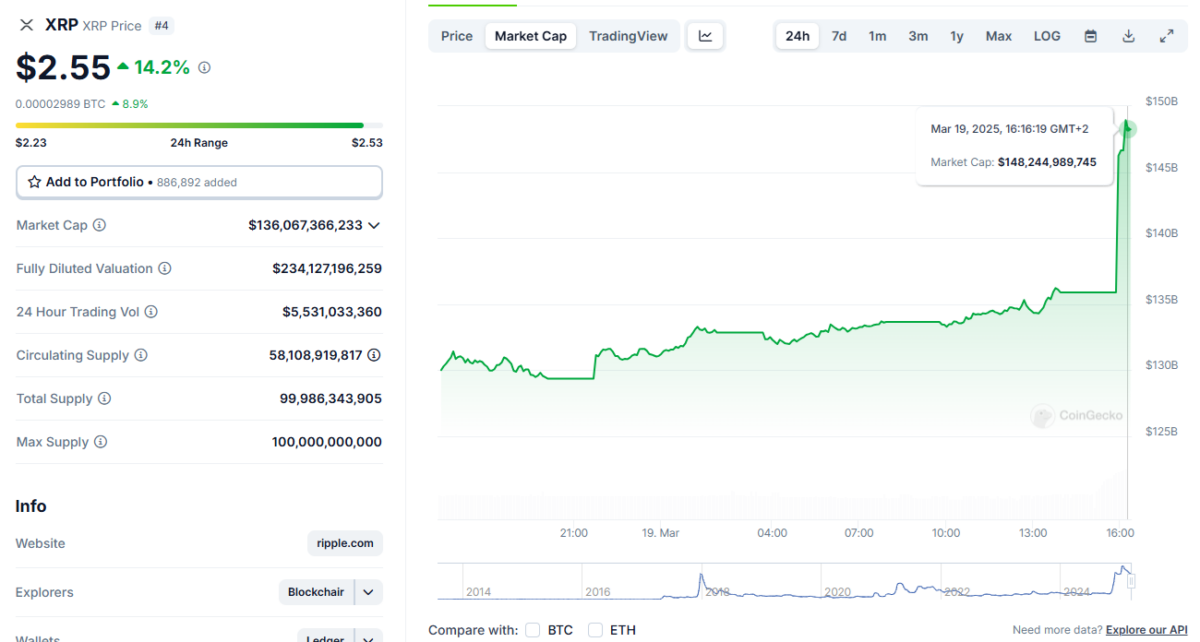
Task: Enable the ETH comparison checkbox
Action: [595, 630]
